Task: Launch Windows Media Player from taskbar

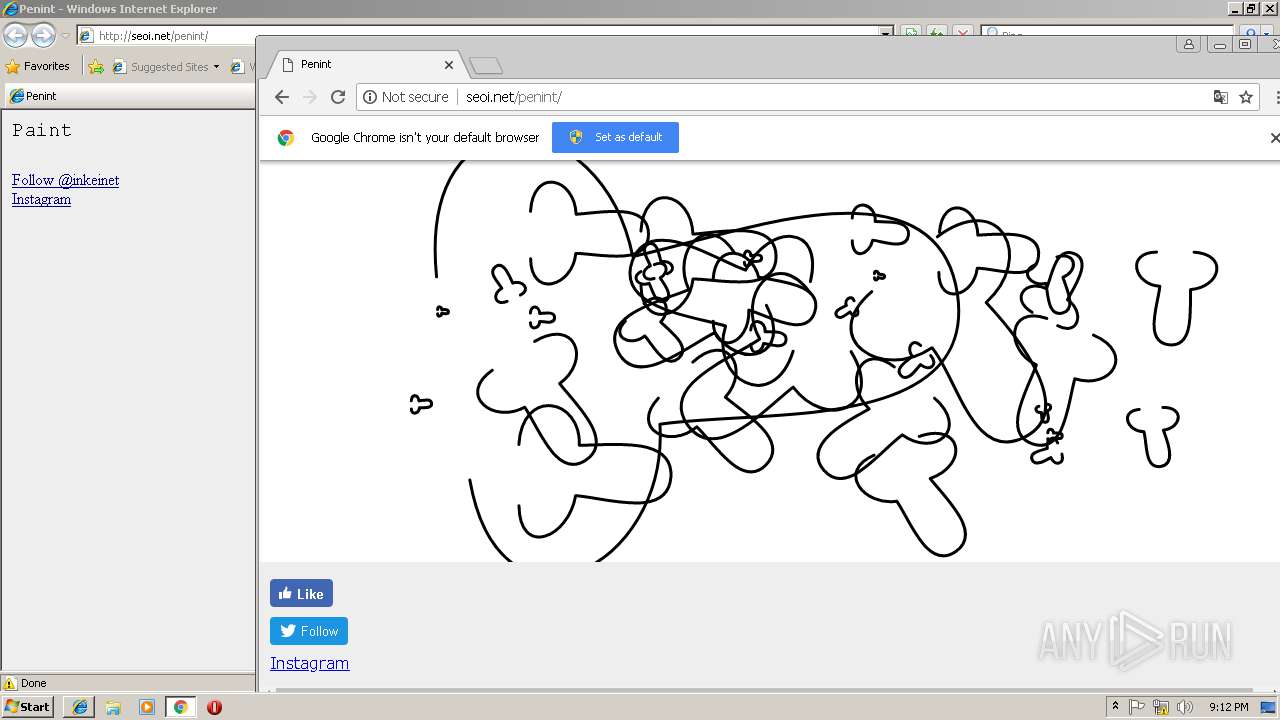Action: 147,707
